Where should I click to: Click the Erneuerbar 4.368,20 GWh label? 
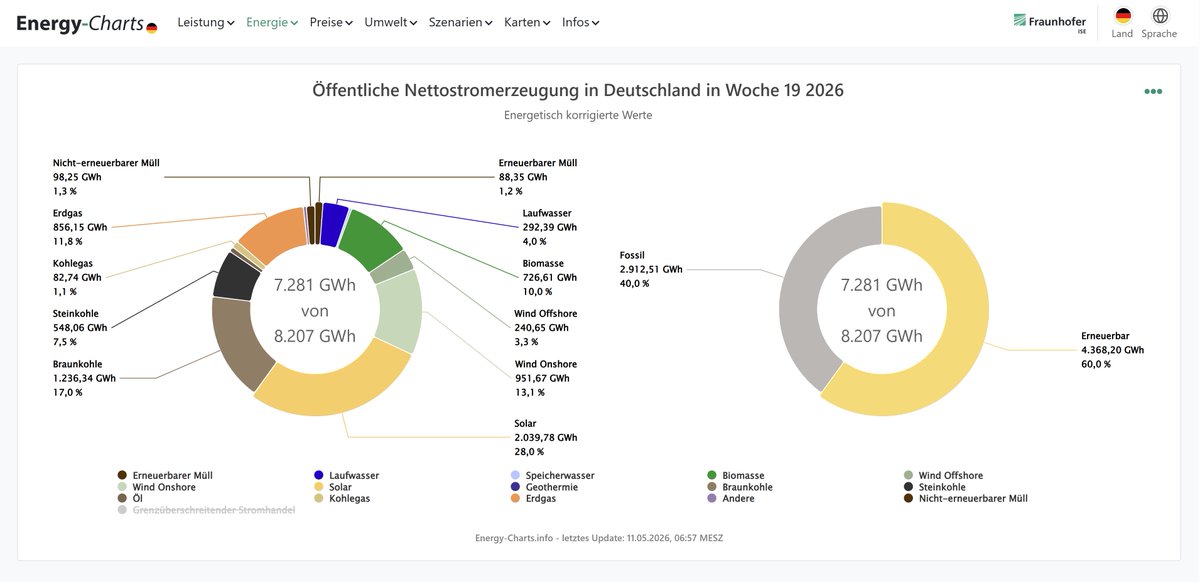tap(1113, 350)
